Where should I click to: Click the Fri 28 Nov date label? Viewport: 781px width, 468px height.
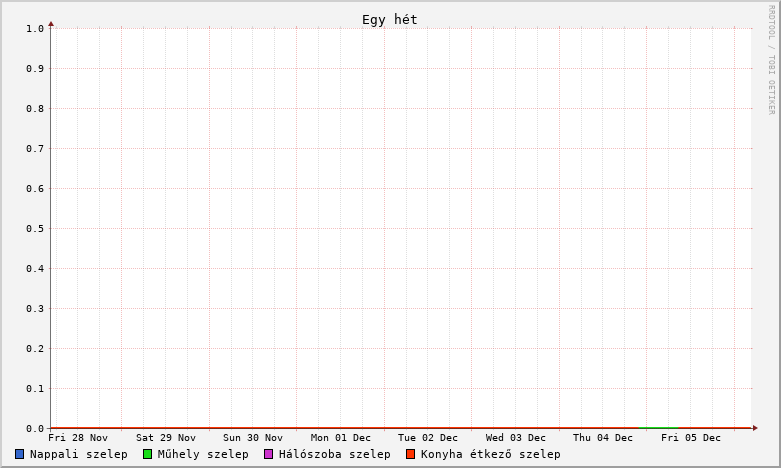(x=78, y=438)
